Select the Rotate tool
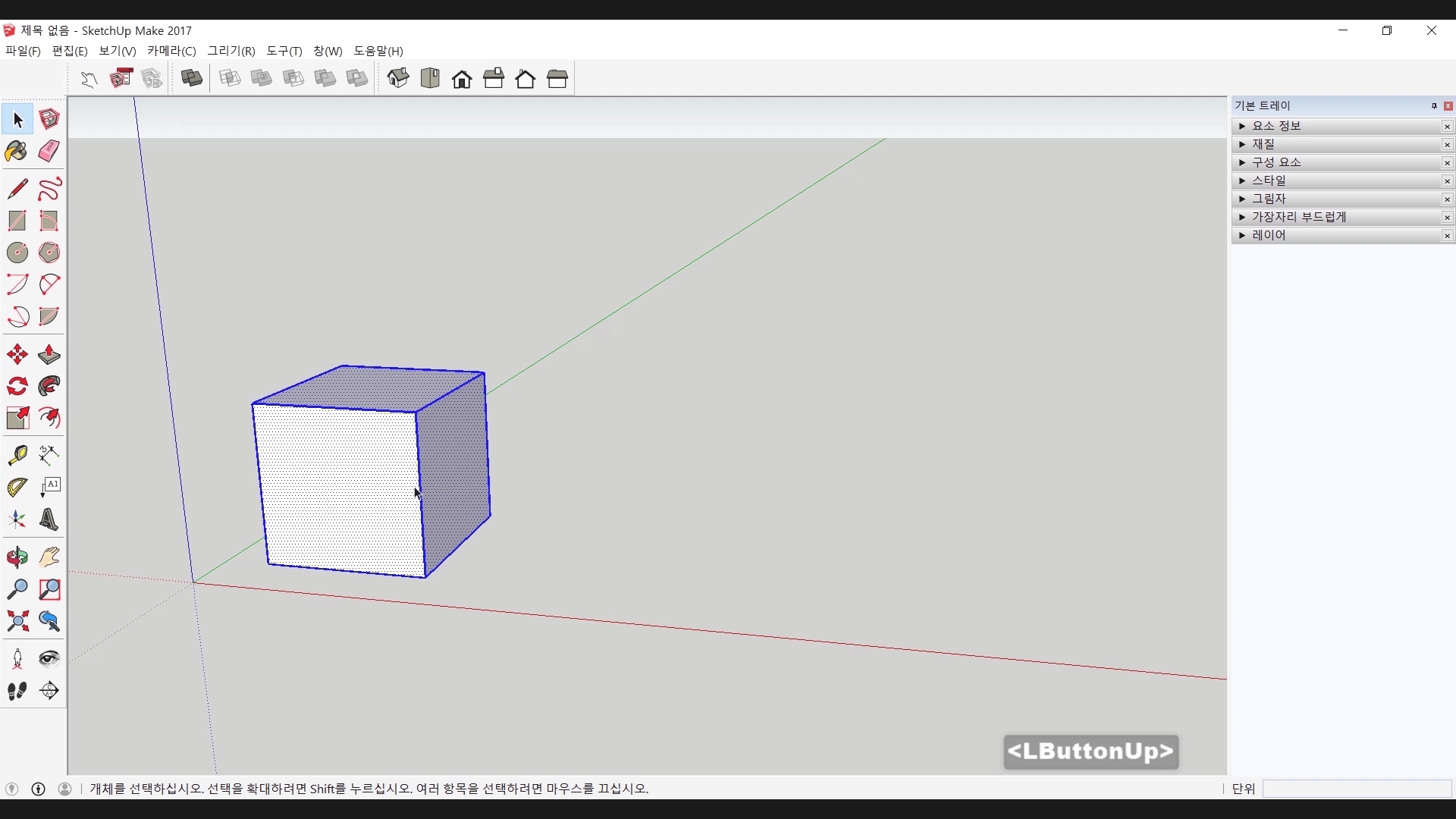 (17, 387)
